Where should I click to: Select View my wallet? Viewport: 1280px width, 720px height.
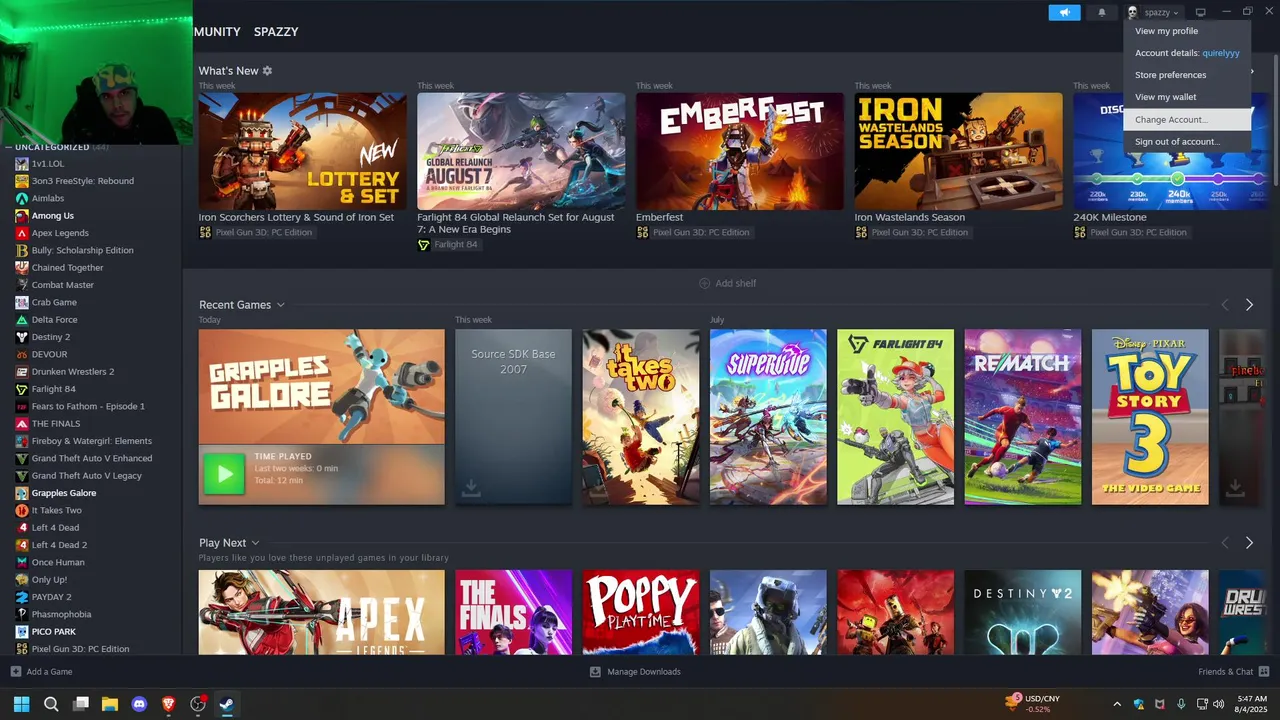pos(1187,97)
